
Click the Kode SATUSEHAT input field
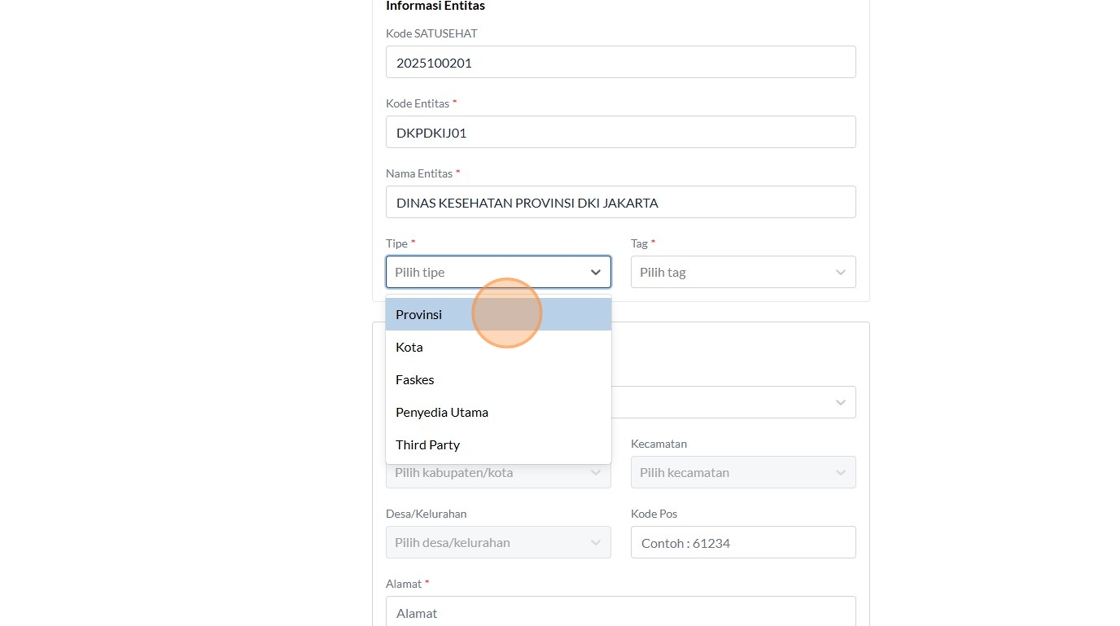point(620,62)
